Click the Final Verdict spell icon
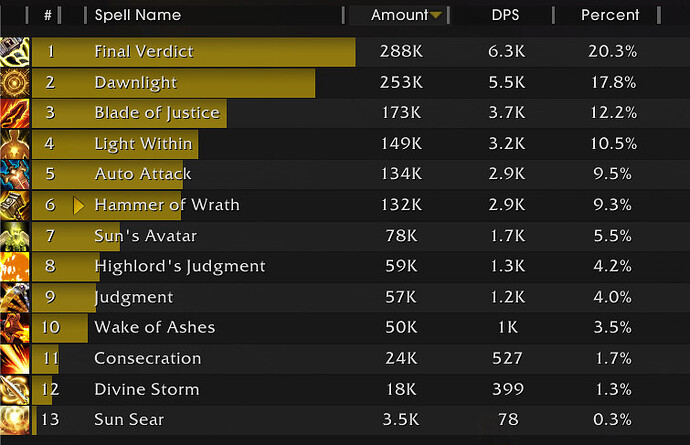 15,52
